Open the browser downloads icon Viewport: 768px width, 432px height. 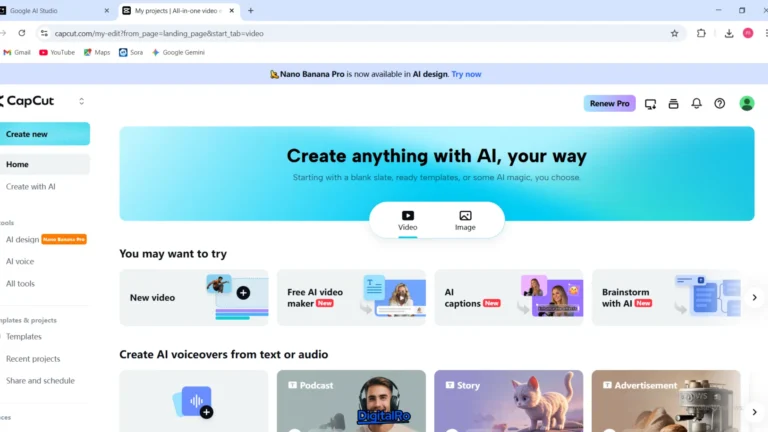coord(729,33)
